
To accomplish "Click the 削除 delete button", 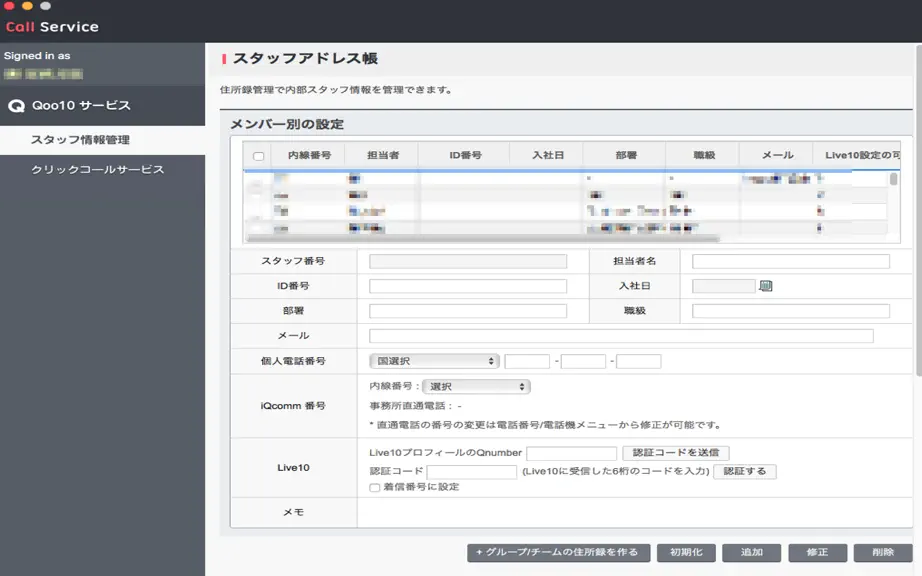I will coord(883,552).
